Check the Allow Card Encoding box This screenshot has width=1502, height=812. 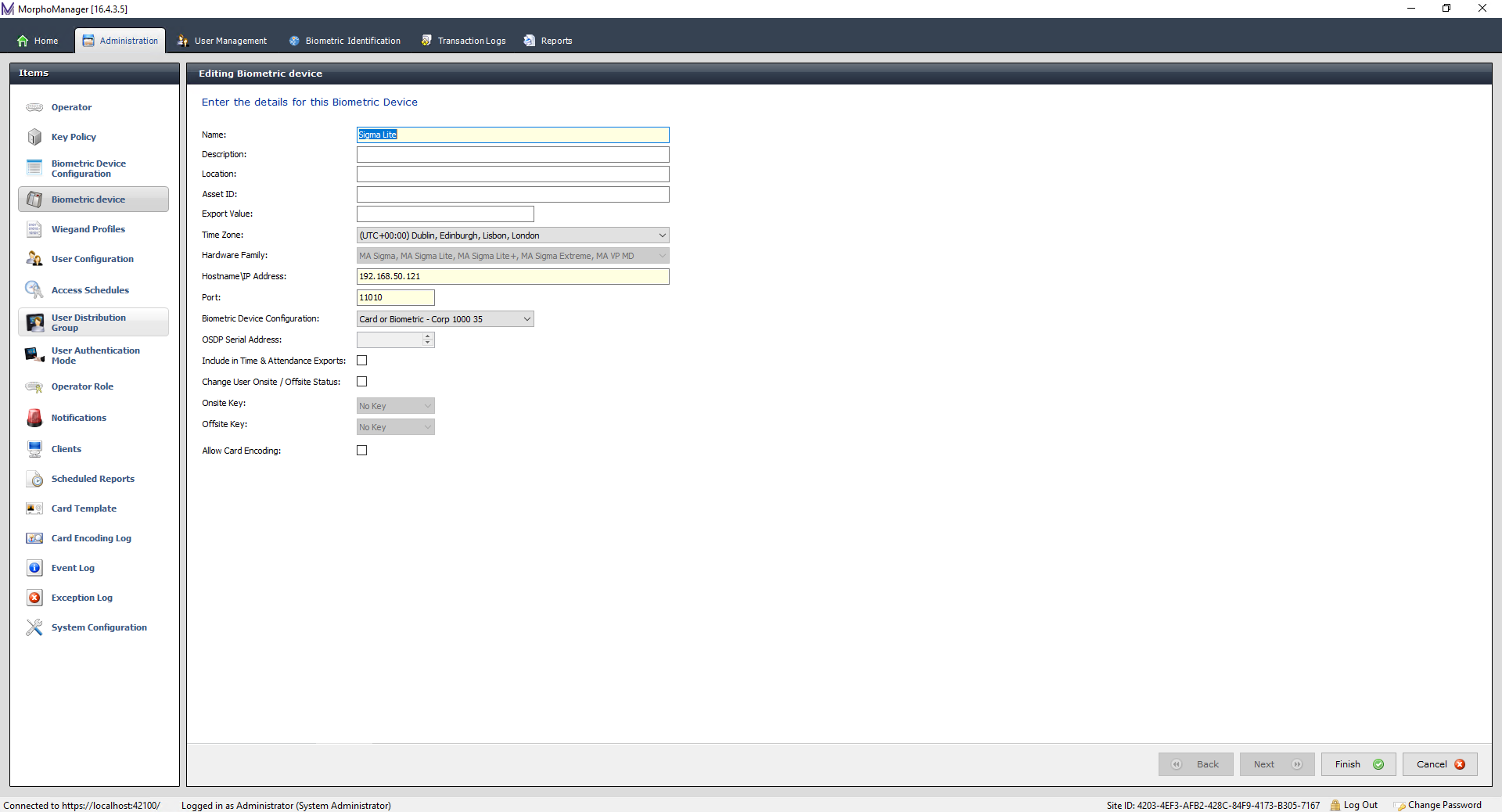(362, 451)
